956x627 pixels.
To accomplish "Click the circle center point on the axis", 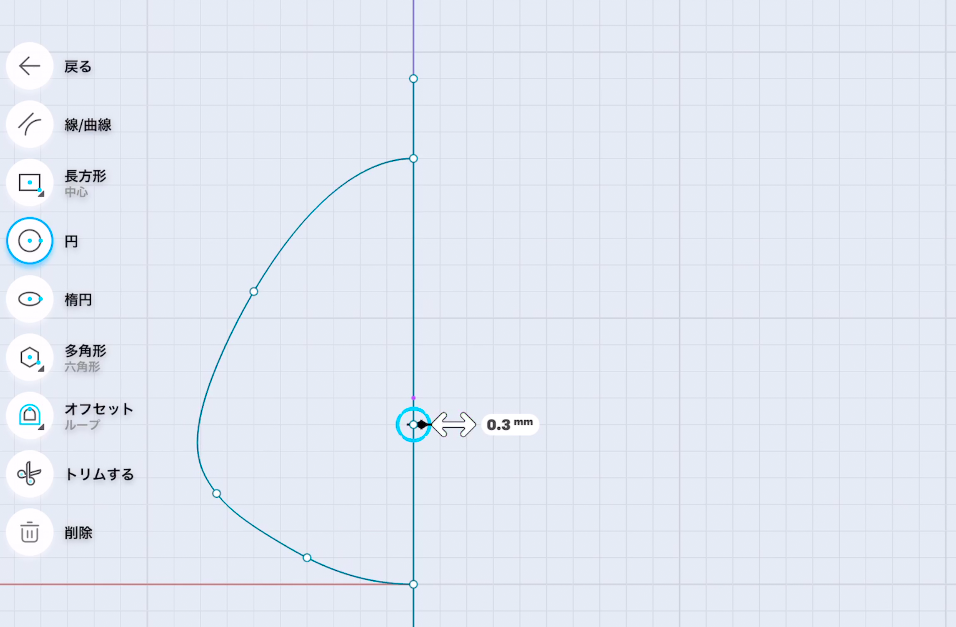I will tap(413, 425).
